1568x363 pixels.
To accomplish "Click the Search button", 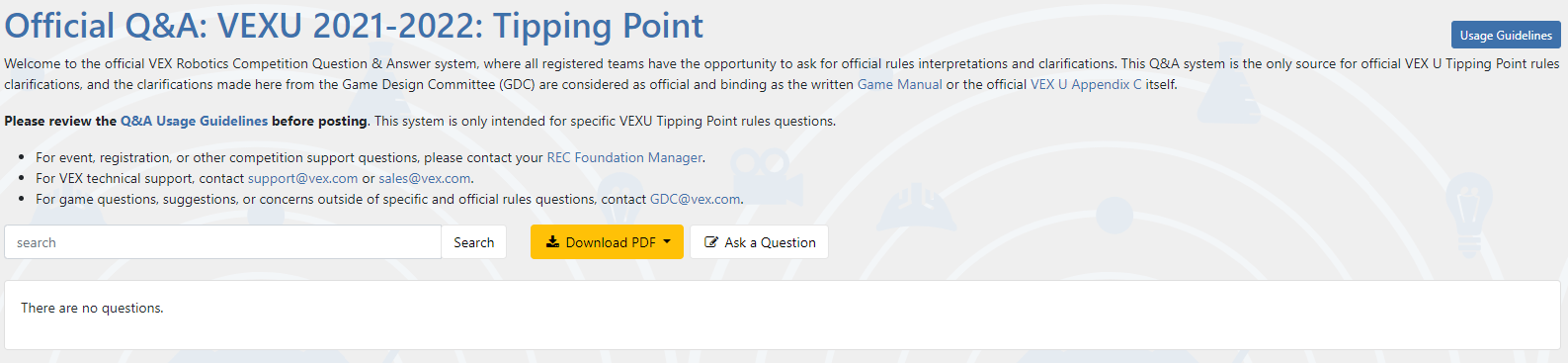I will point(473,242).
